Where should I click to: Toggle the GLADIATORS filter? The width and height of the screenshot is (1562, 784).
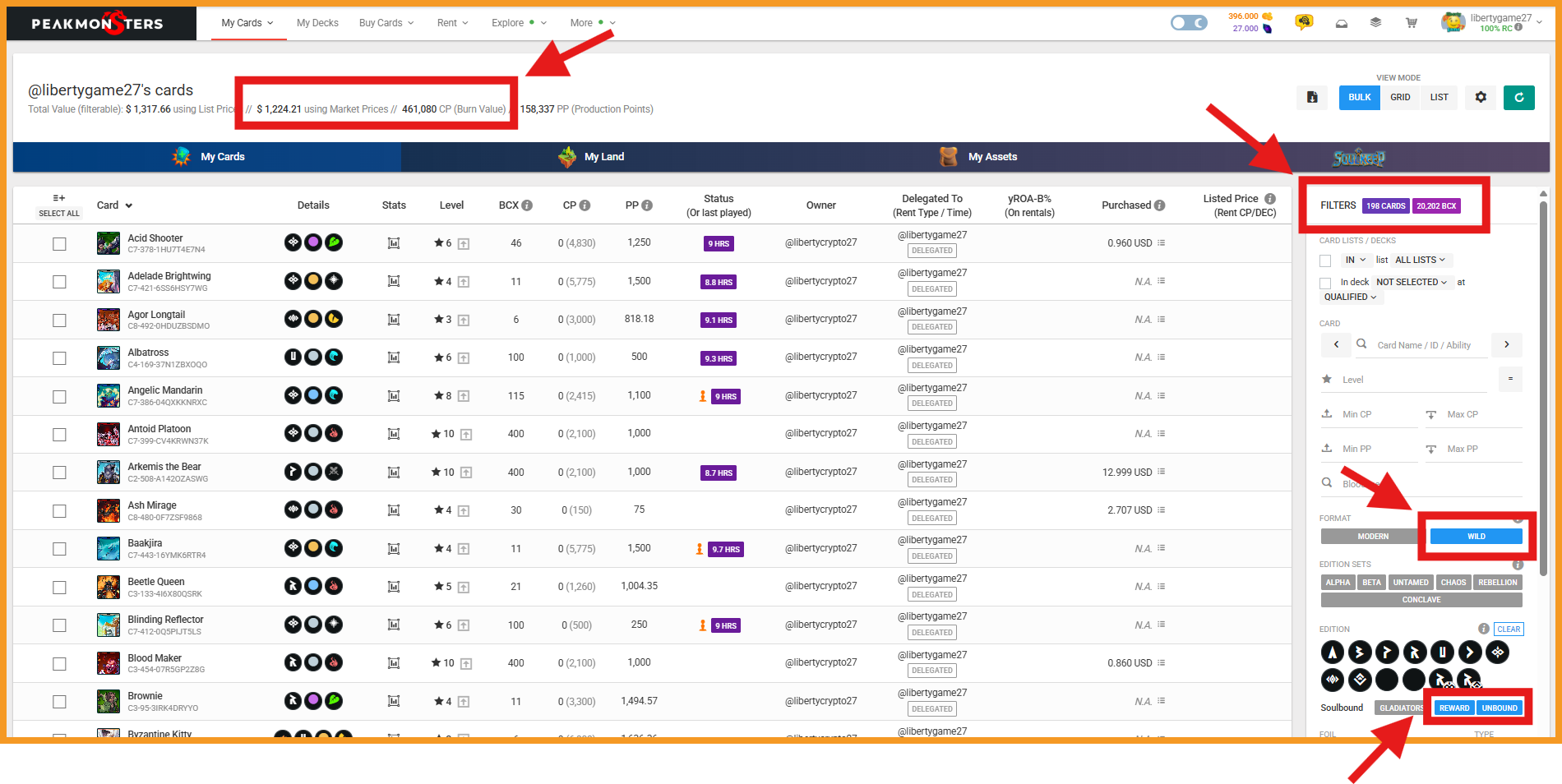1401,708
